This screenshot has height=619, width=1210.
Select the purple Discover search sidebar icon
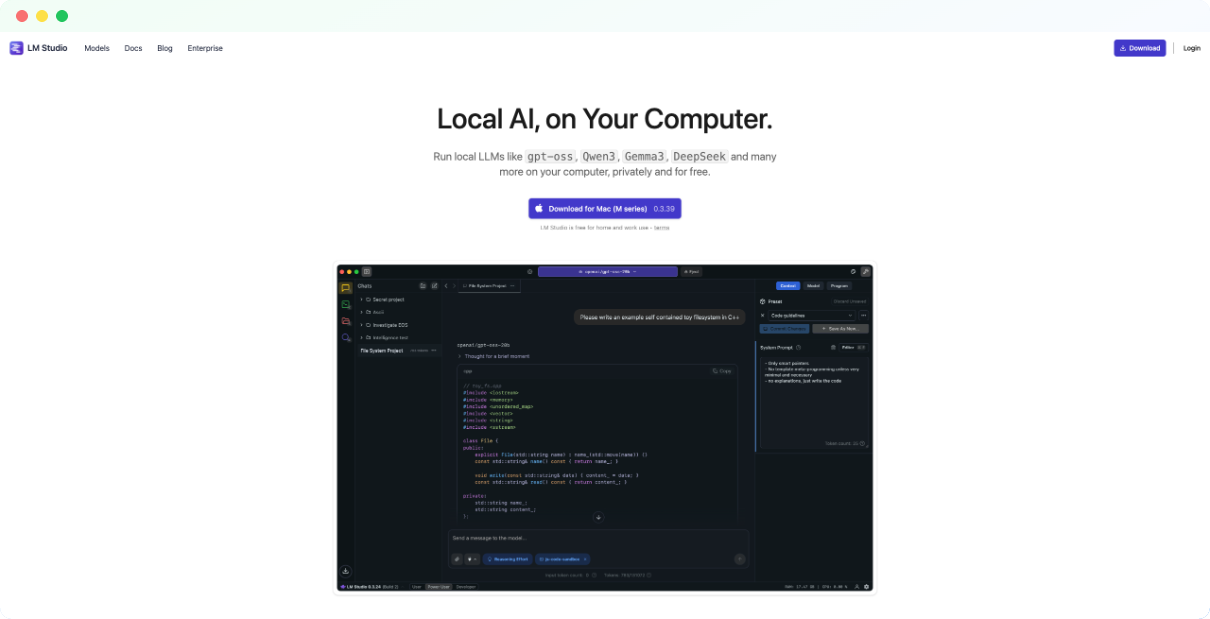(346, 337)
